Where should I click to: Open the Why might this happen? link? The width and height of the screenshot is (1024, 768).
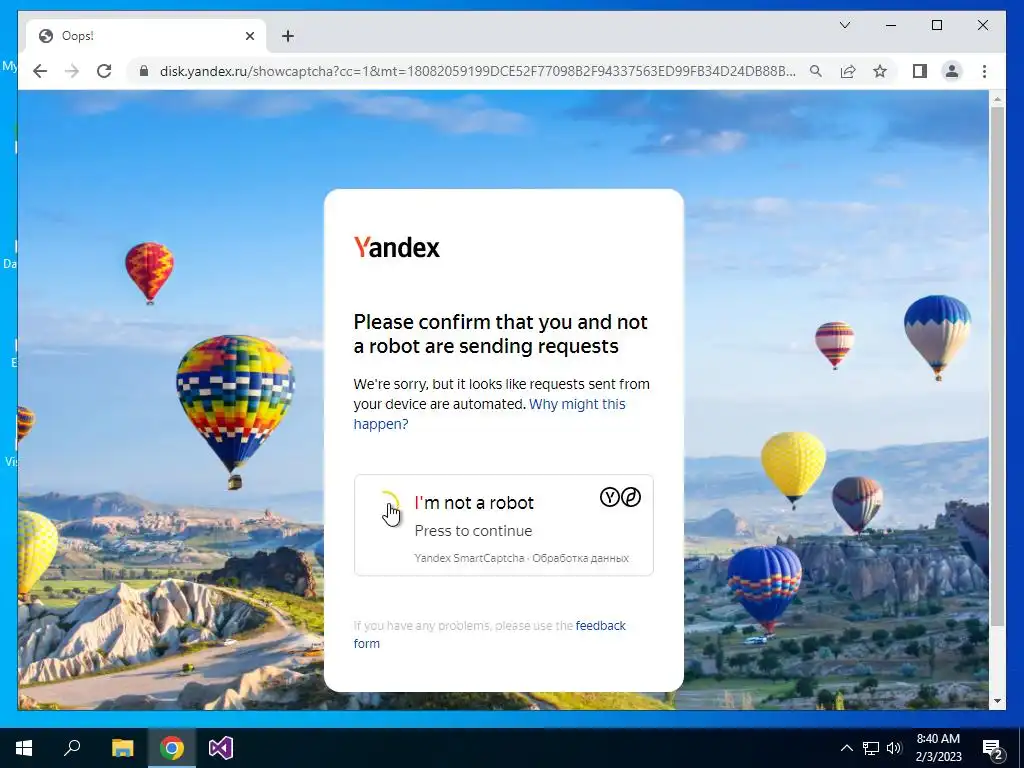point(489,414)
